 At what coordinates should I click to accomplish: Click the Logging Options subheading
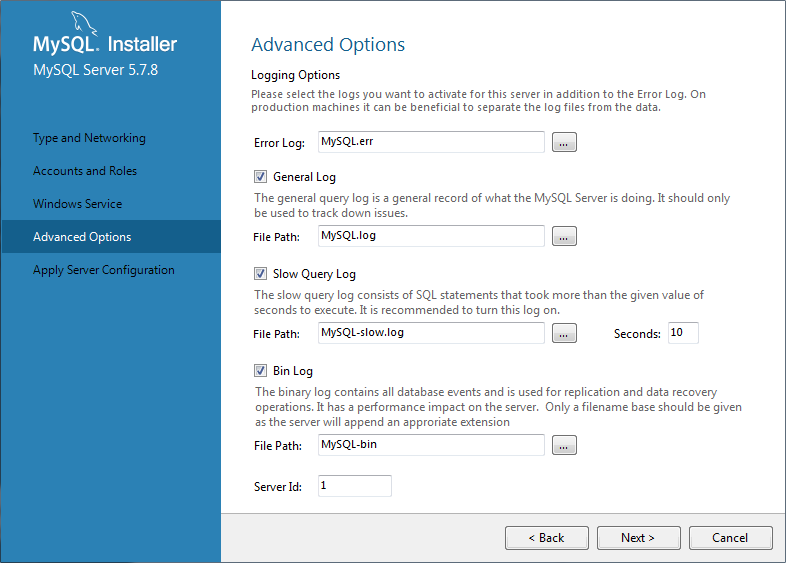click(295, 75)
